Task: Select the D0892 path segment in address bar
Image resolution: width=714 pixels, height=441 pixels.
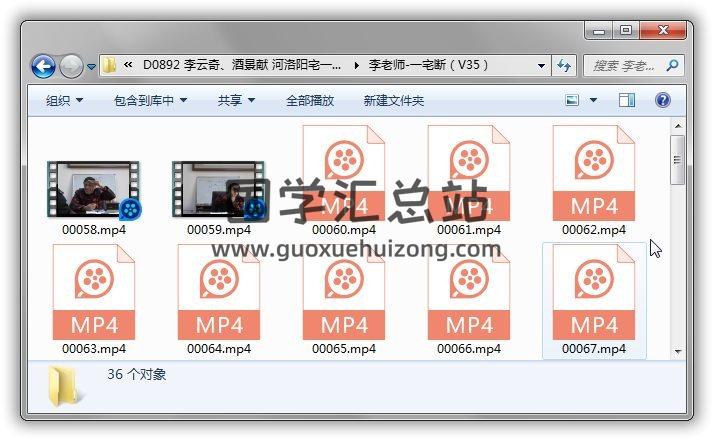Action: point(242,65)
